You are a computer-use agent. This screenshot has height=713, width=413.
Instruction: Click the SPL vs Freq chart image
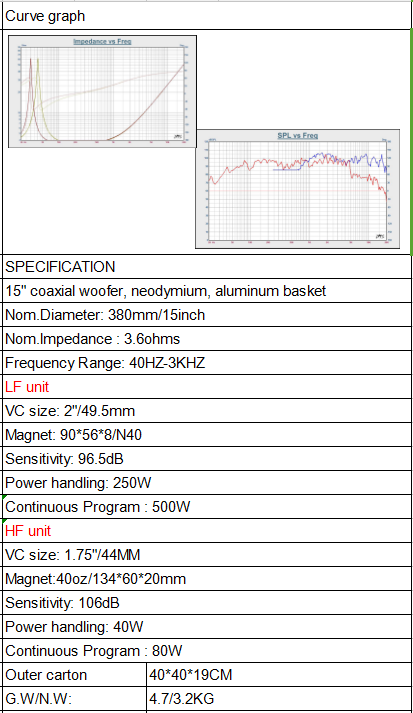[297, 189]
